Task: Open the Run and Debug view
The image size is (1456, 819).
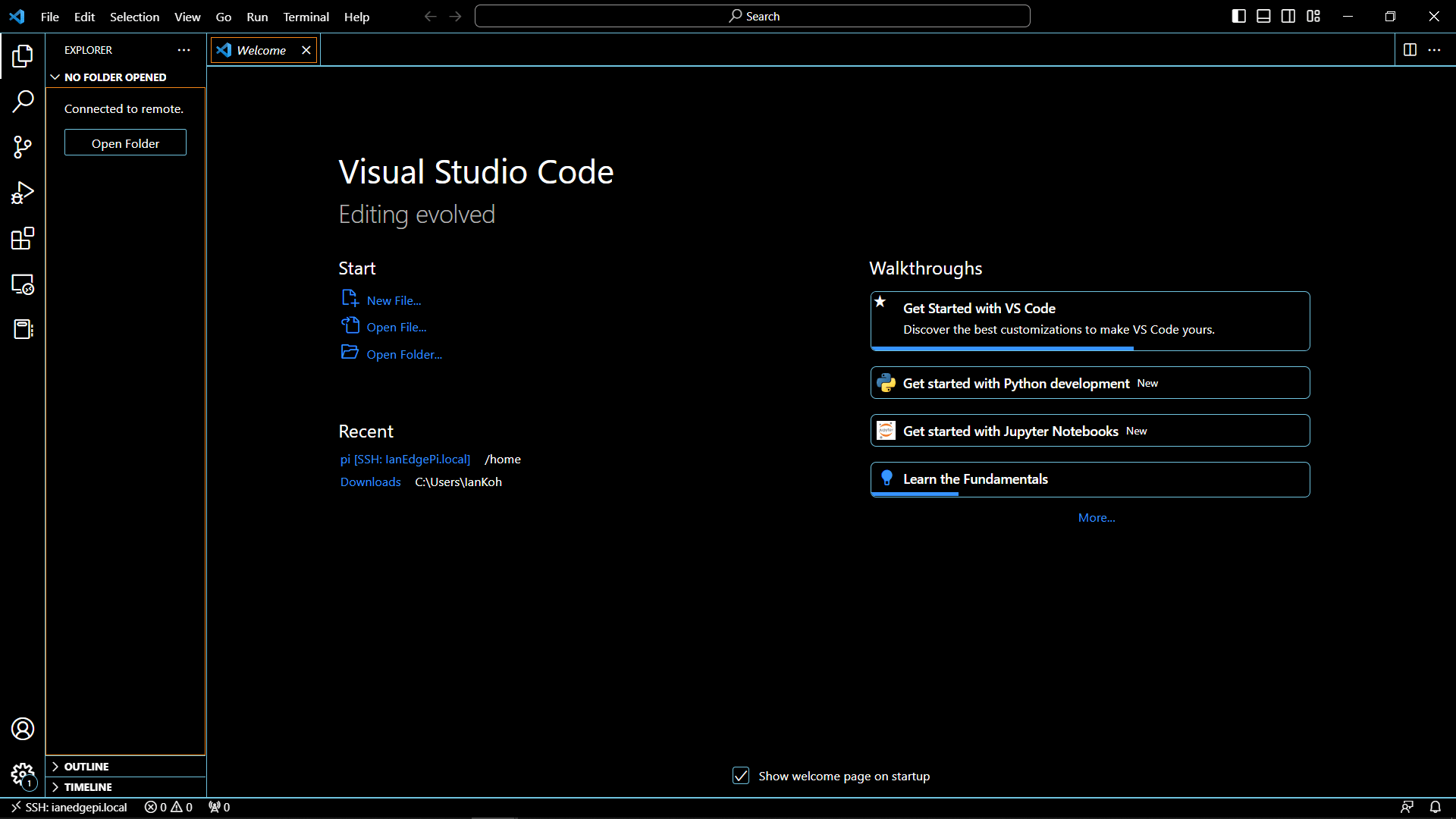Action: coord(23,193)
